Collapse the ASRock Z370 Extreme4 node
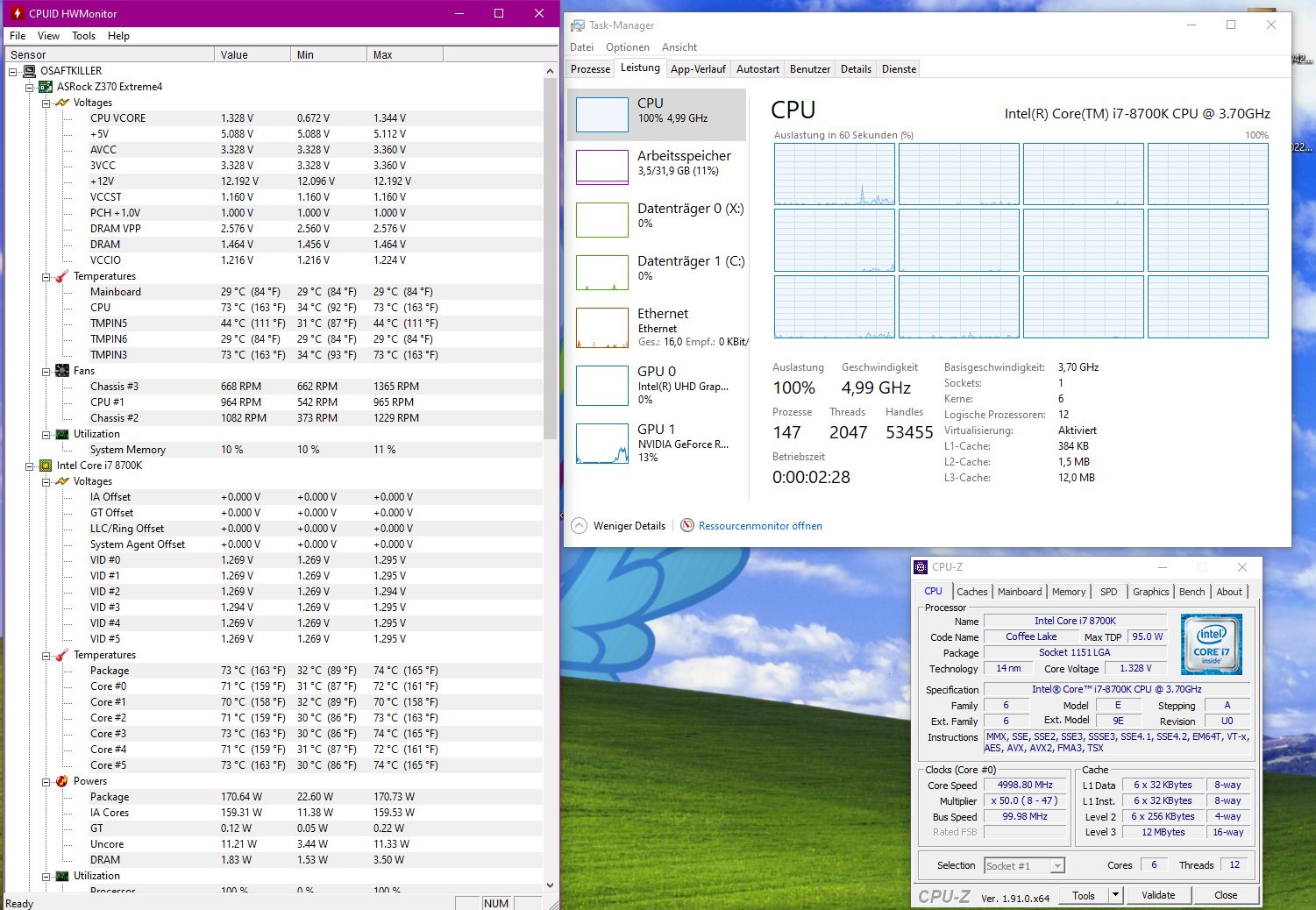The height and width of the screenshot is (910, 1316). pos(30,87)
